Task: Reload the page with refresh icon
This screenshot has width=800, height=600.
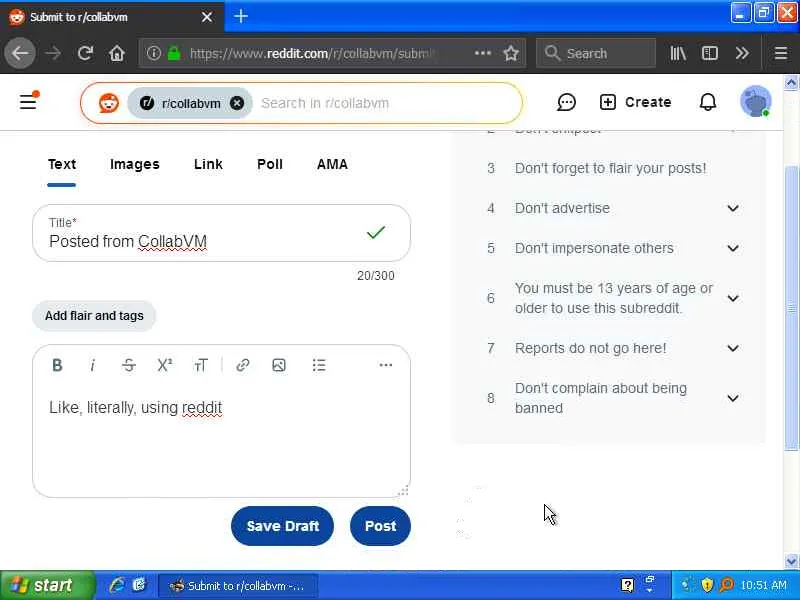Action: [x=85, y=53]
